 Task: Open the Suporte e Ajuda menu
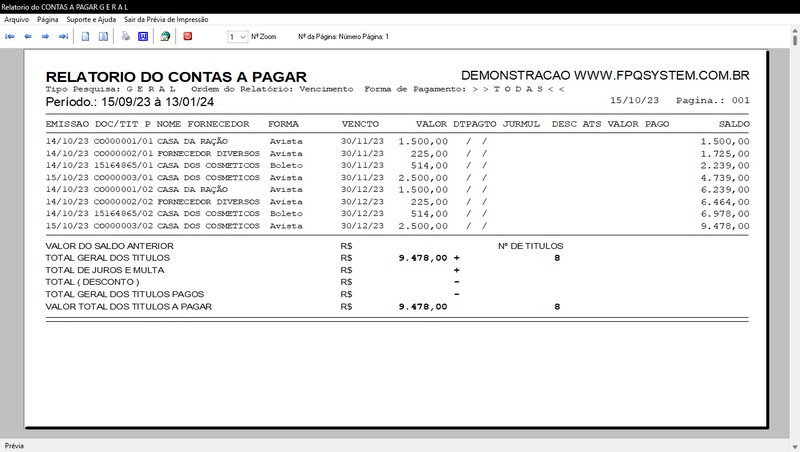pos(91,19)
